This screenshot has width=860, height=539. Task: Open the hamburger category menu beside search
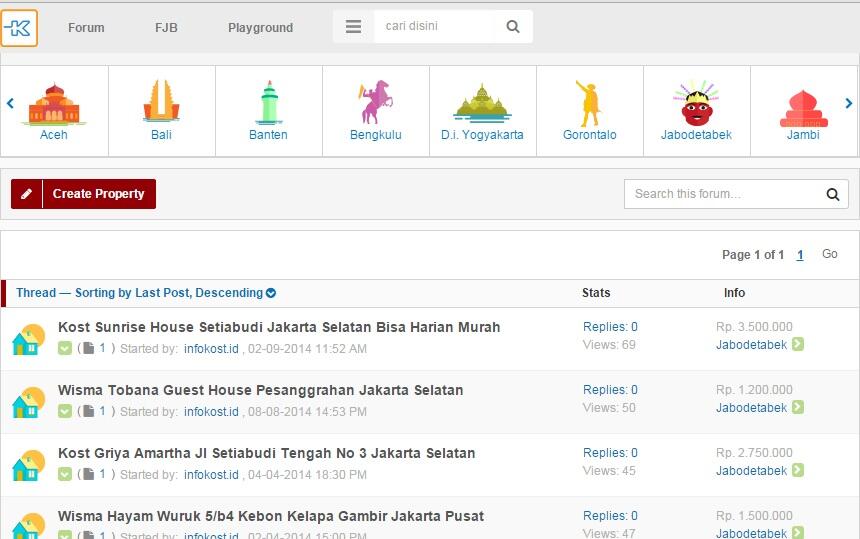pos(353,26)
